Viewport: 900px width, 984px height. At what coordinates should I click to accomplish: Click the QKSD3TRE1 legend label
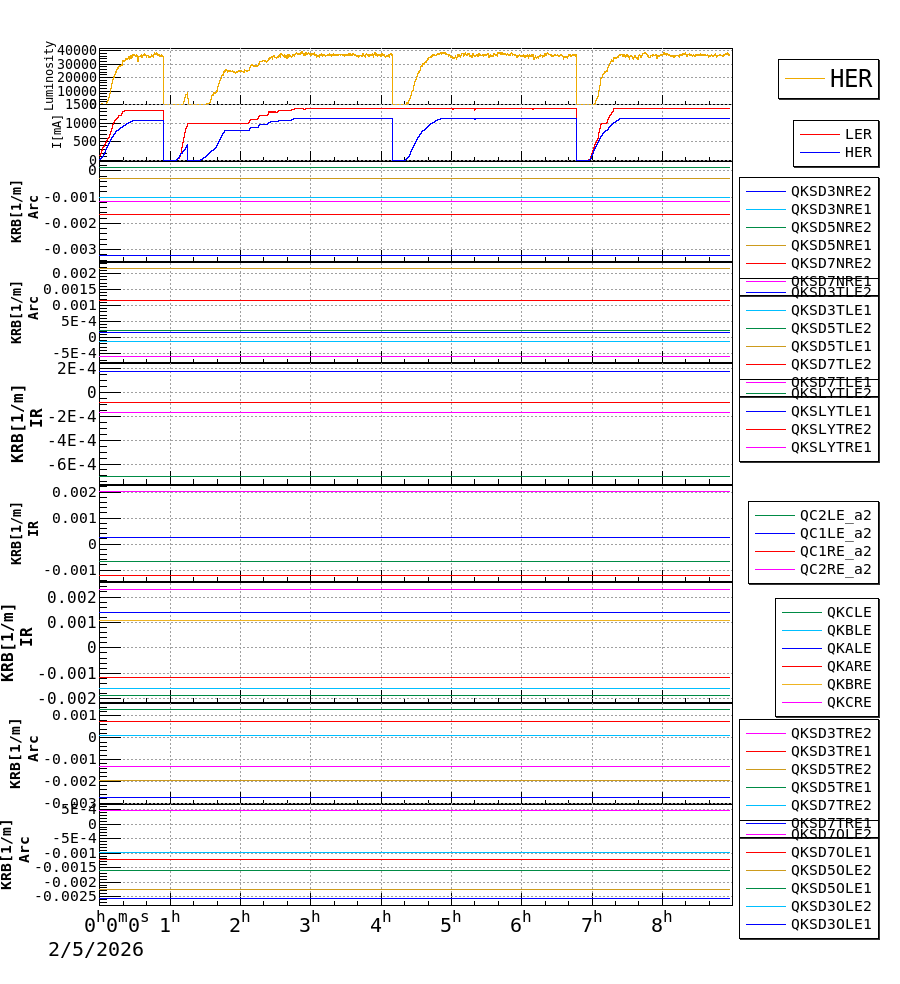click(831, 752)
